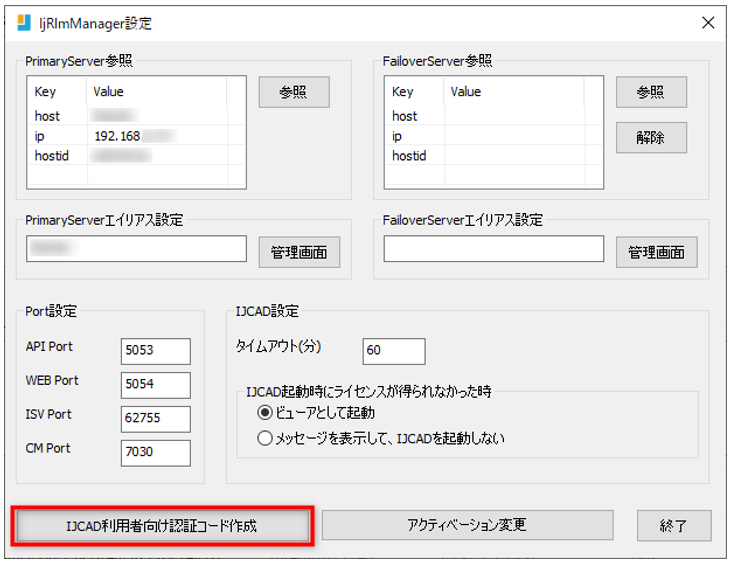The width and height of the screenshot is (731, 564).
Task: Select ip row with 192.168 in PrimaryServer list
Action: 136,136
